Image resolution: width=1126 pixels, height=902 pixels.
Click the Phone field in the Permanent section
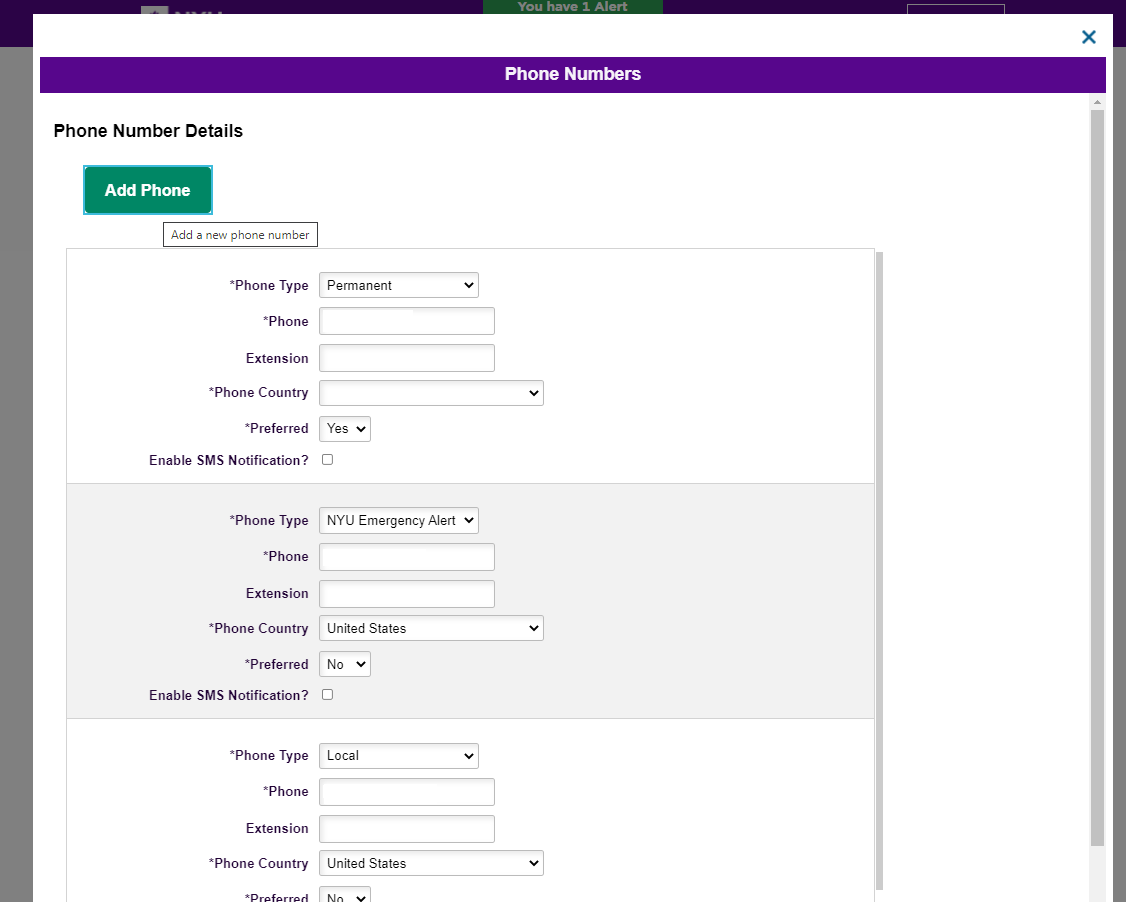tap(406, 321)
